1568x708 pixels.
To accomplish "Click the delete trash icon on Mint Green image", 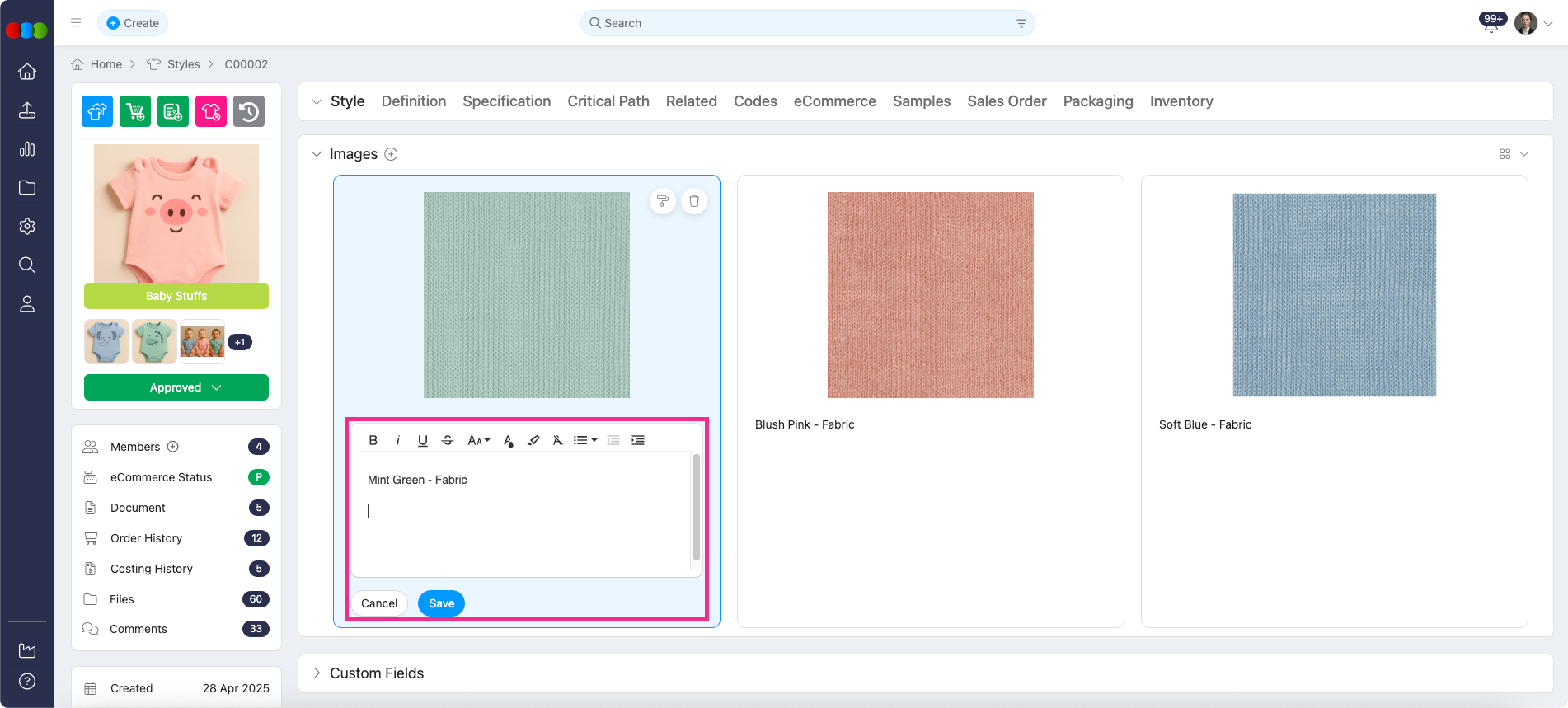I will [694, 201].
